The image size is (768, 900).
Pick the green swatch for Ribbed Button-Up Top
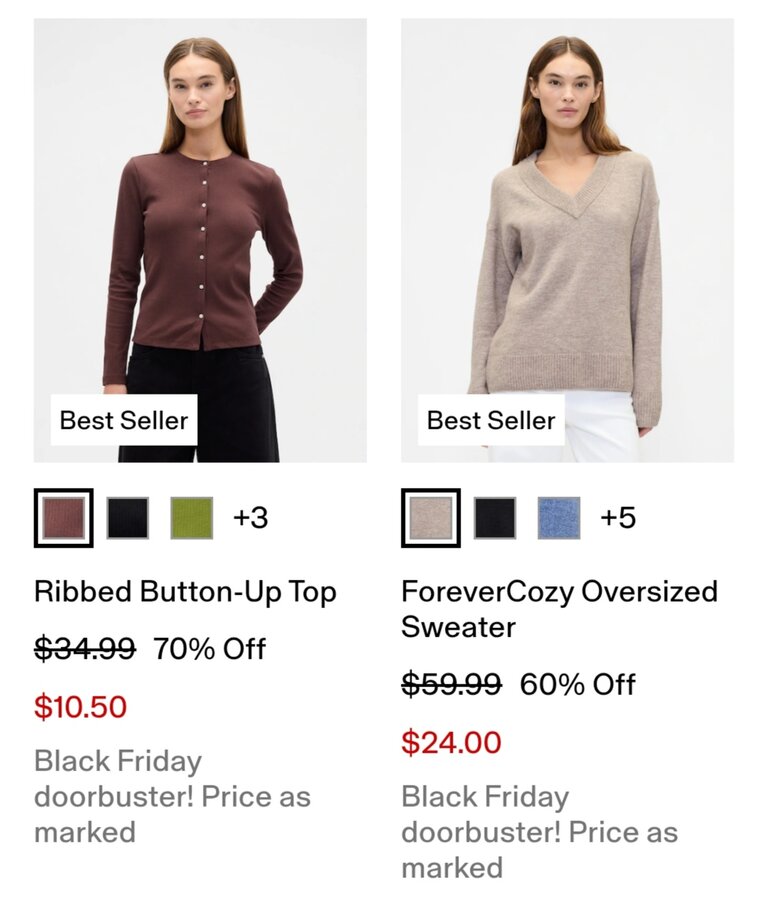(x=191, y=518)
